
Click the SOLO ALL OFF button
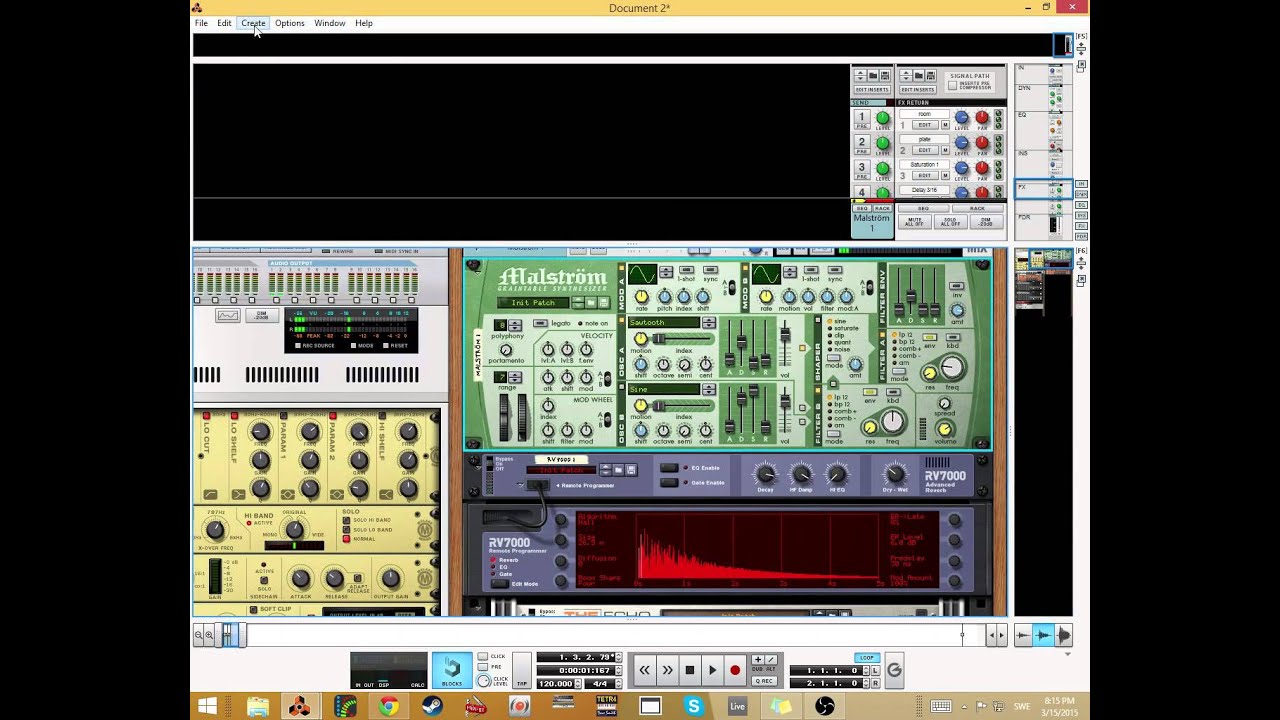950,222
